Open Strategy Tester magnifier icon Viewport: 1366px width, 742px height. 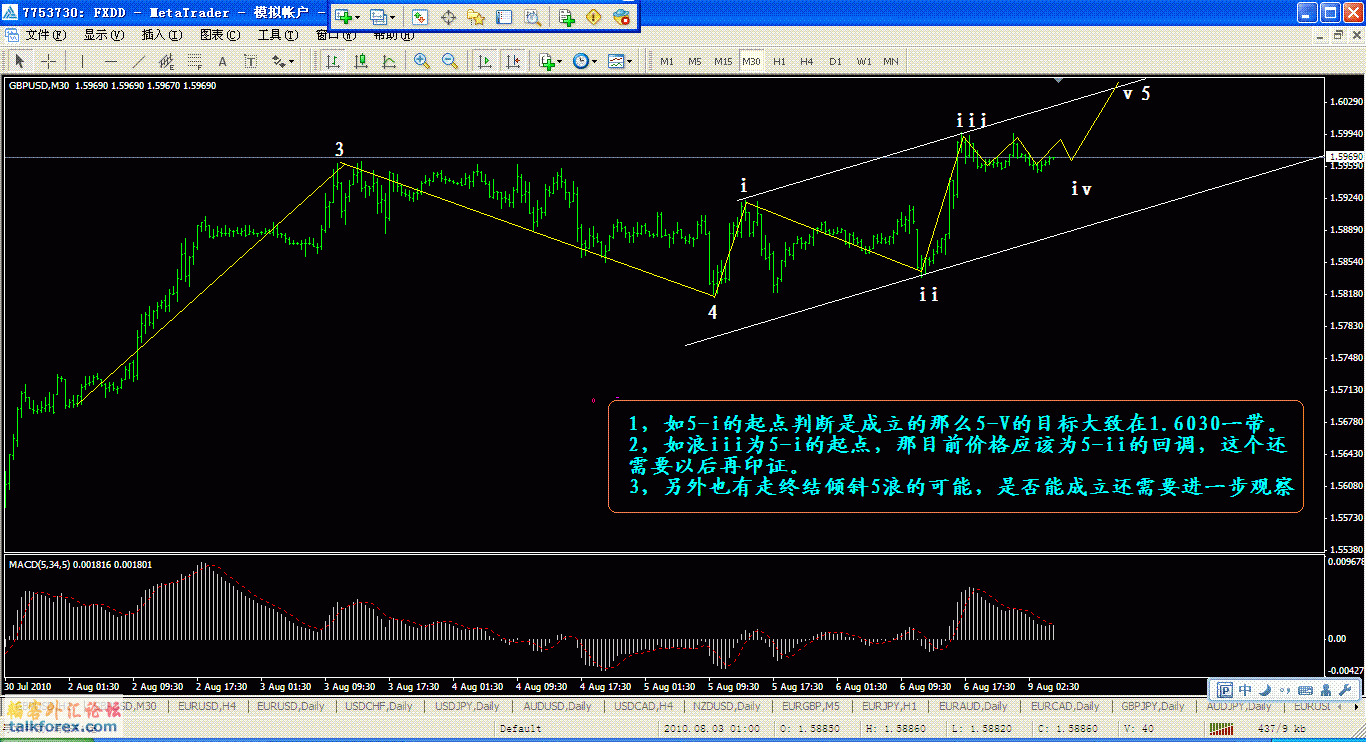[532, 17]
